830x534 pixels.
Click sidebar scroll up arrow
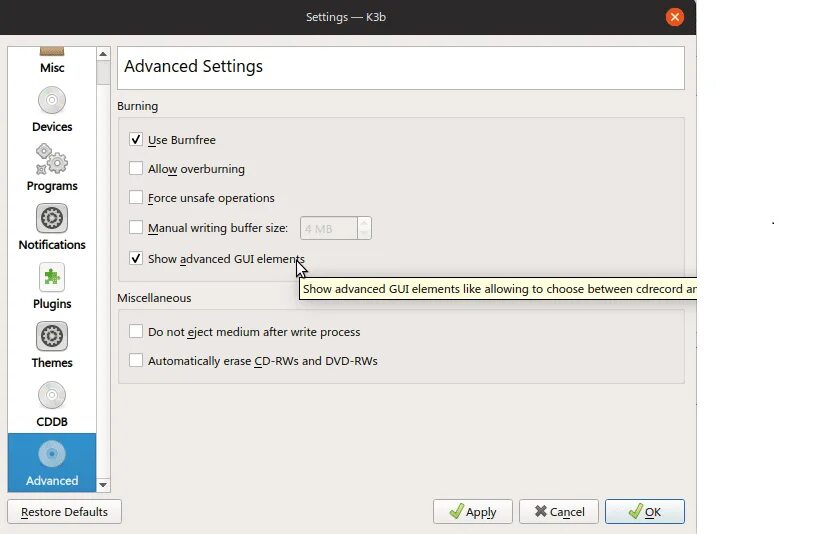coord(103,54)
